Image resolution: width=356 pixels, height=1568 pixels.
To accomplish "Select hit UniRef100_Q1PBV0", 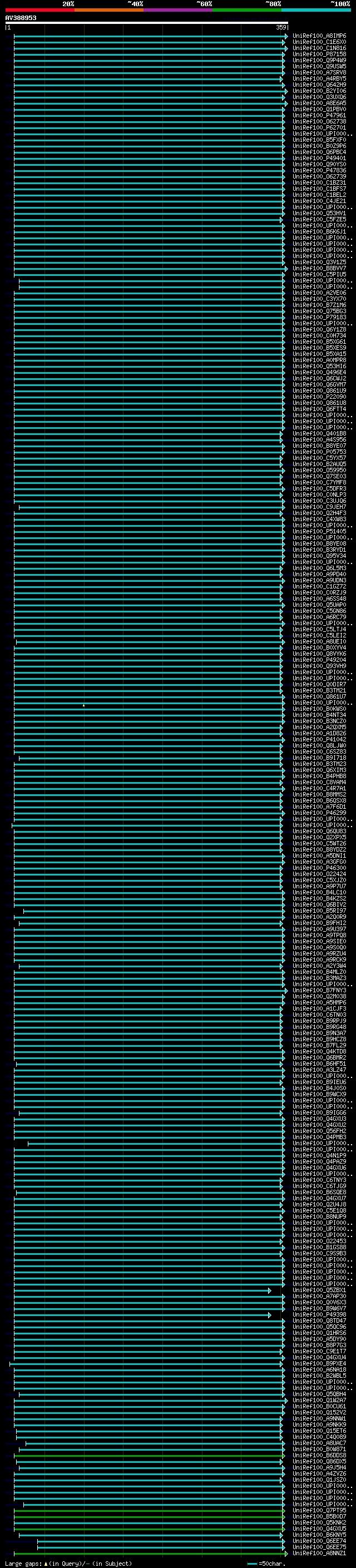I will (319, 109).
